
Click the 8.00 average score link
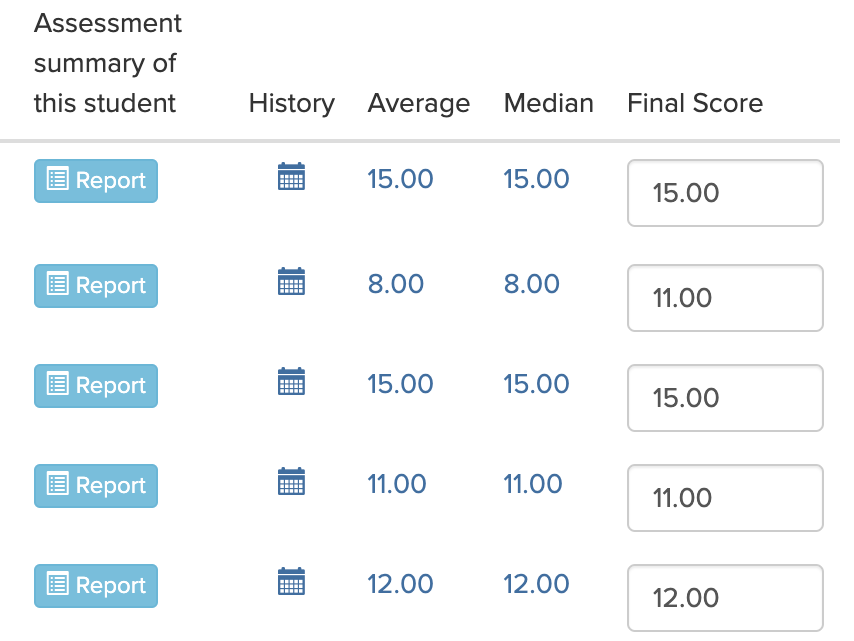pyautogui.click(x=395, y=284)
